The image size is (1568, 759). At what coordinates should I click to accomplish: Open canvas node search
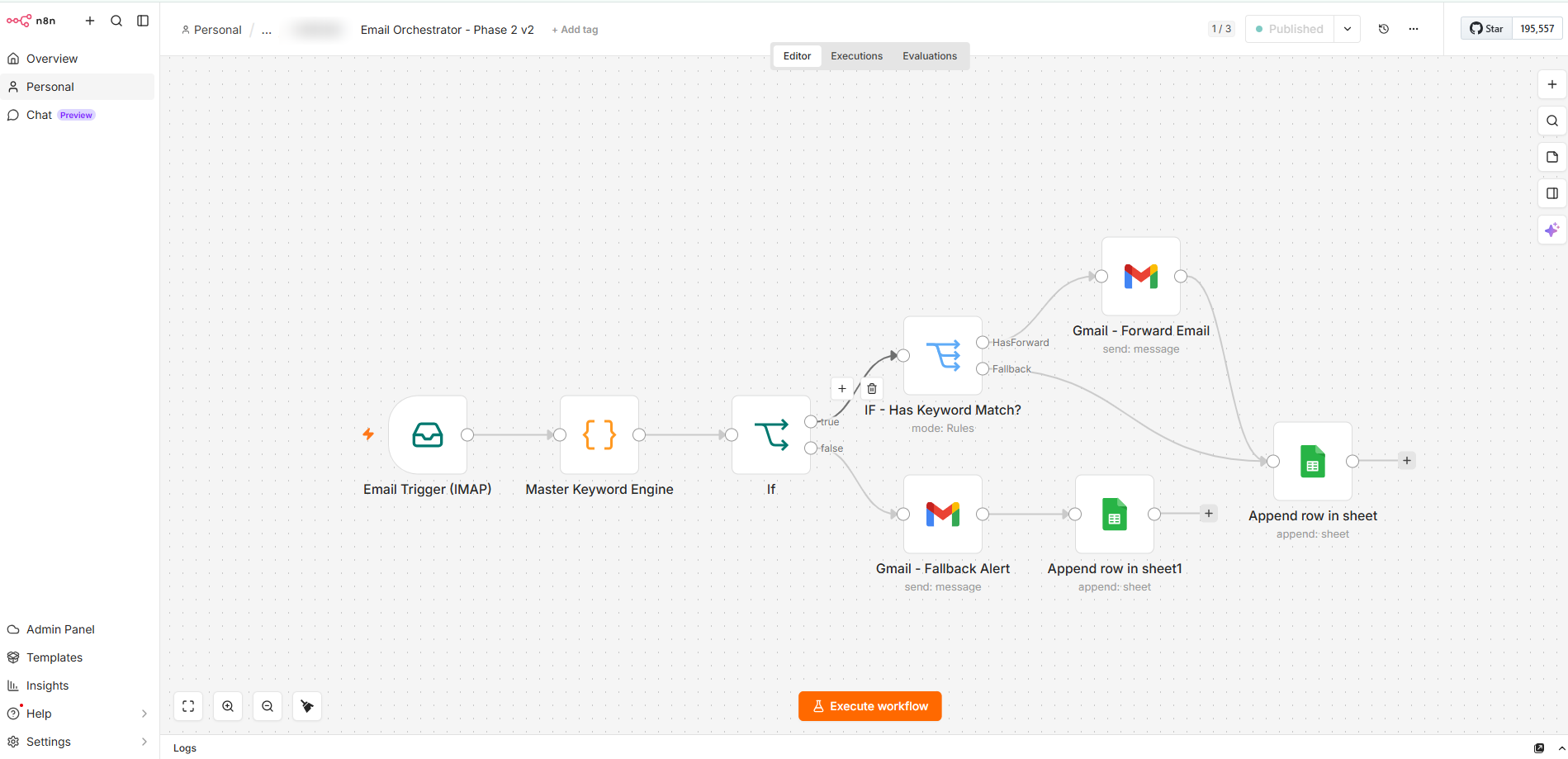point(1552,121)
